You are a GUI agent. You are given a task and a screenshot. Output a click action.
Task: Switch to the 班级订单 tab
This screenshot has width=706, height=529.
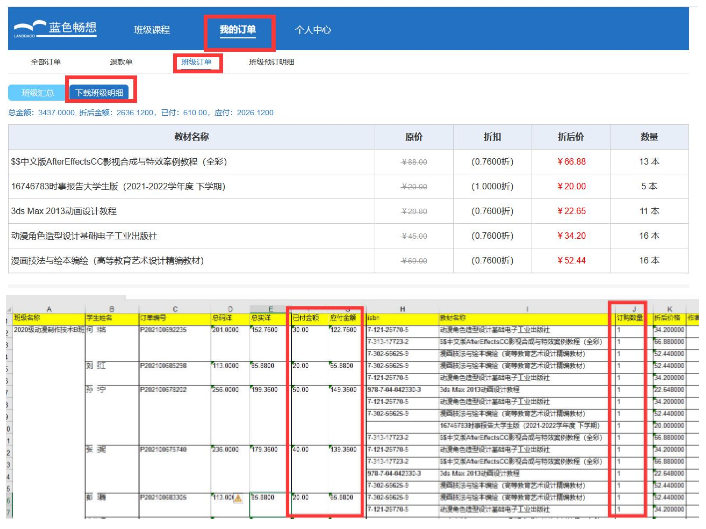(x=197, y=62)
